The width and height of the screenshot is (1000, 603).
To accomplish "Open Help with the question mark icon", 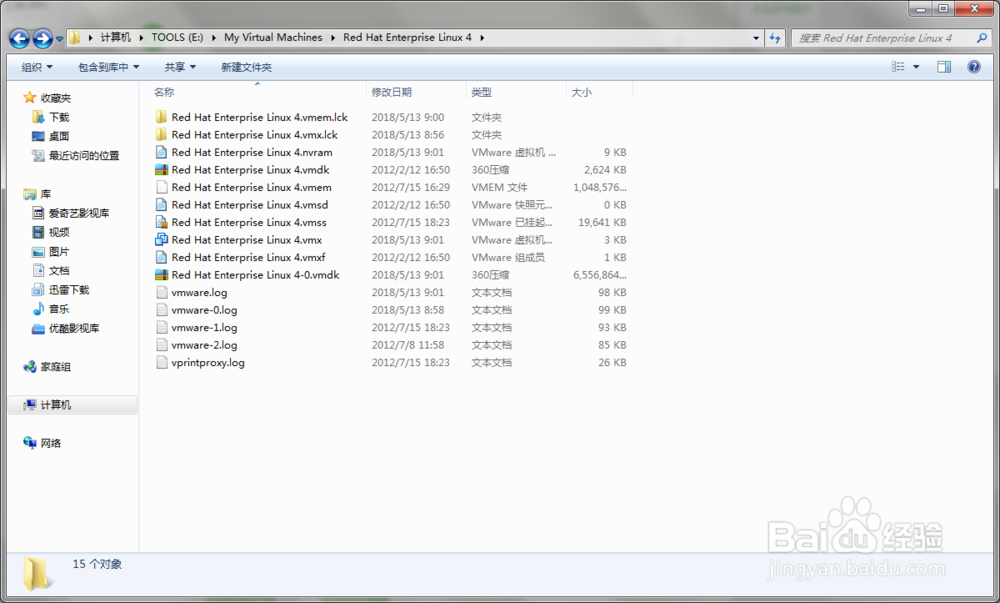I will point(974,67).
